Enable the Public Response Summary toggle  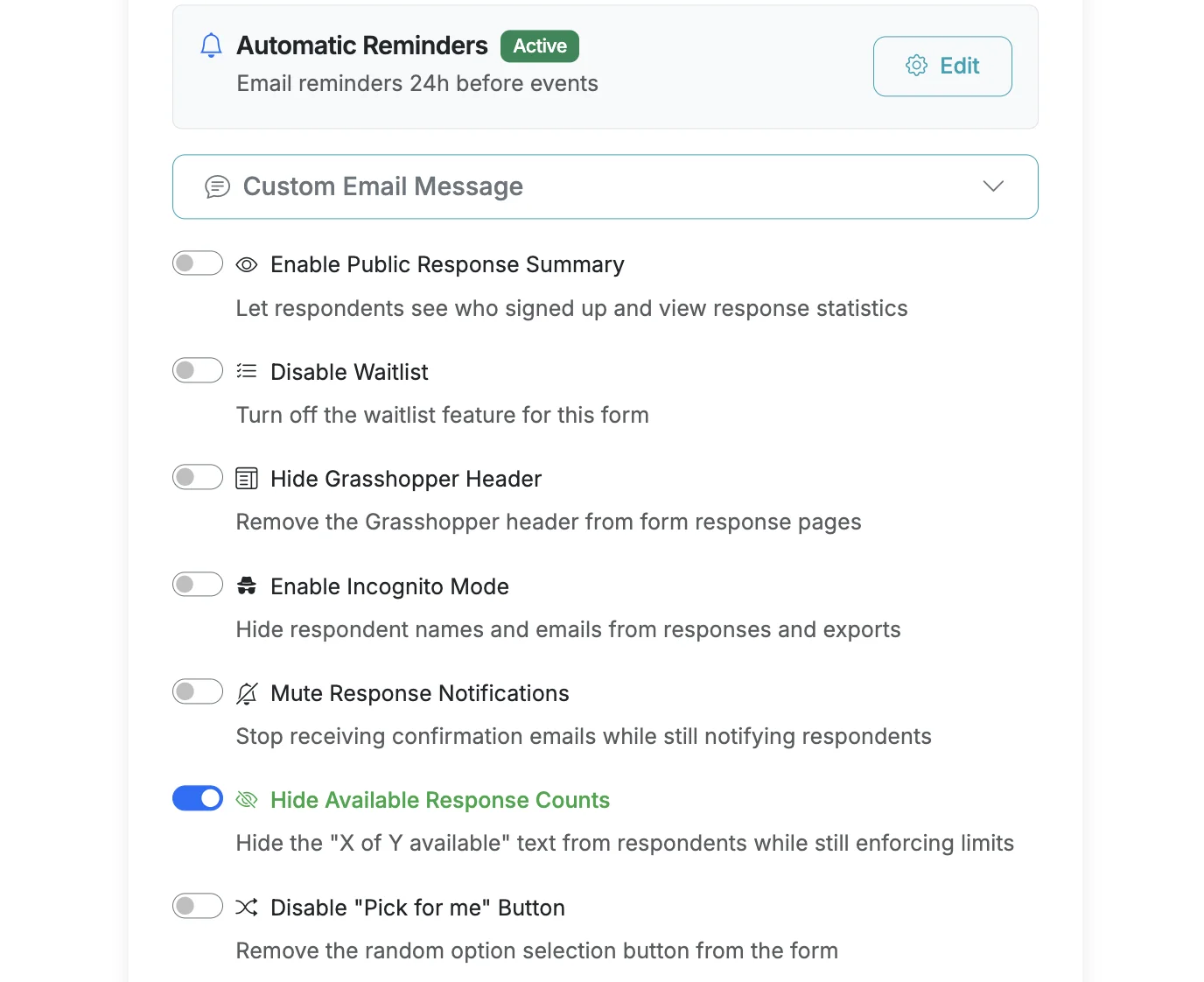pos(198,263)
